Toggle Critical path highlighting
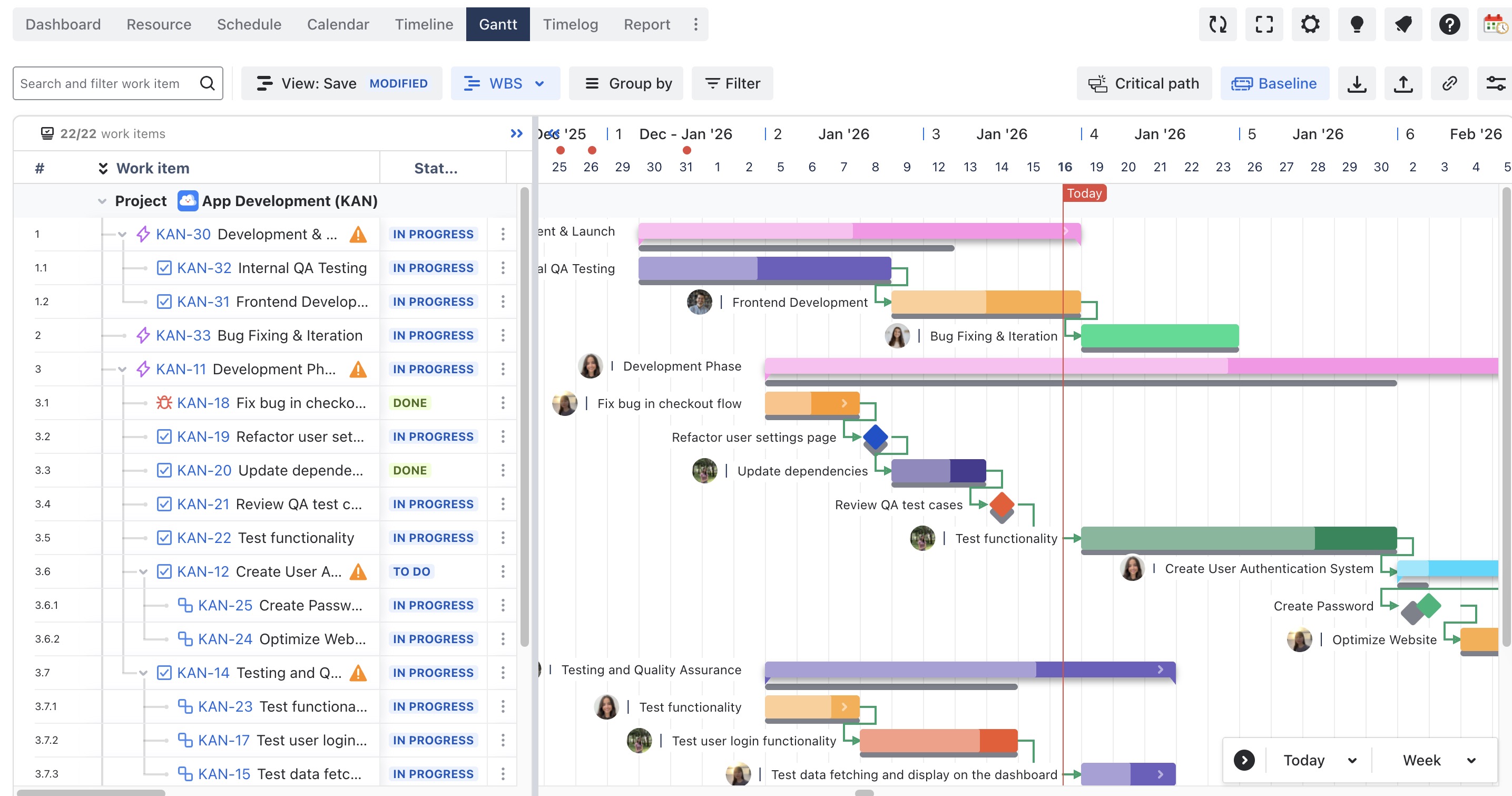The image size is (1512, 796). (x=1143, y=83)
